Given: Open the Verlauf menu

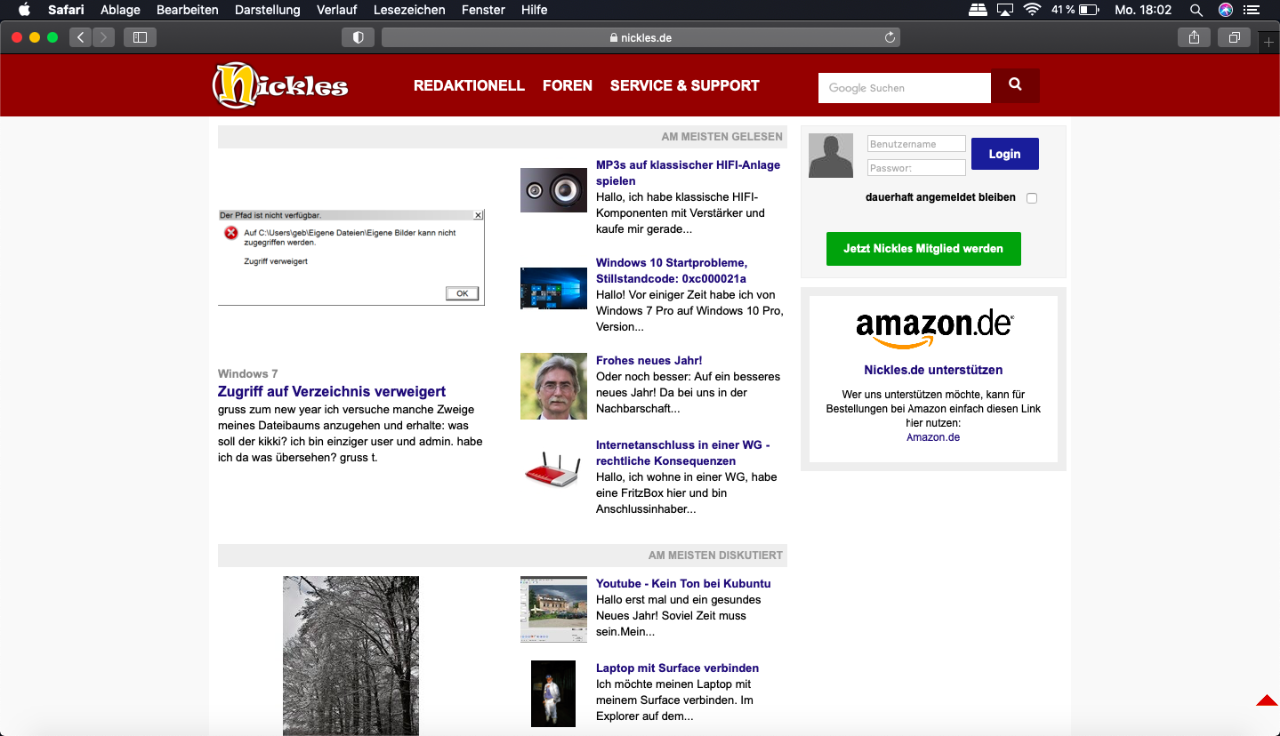Looking at the screenshot, I should click(x=336, y=10).
